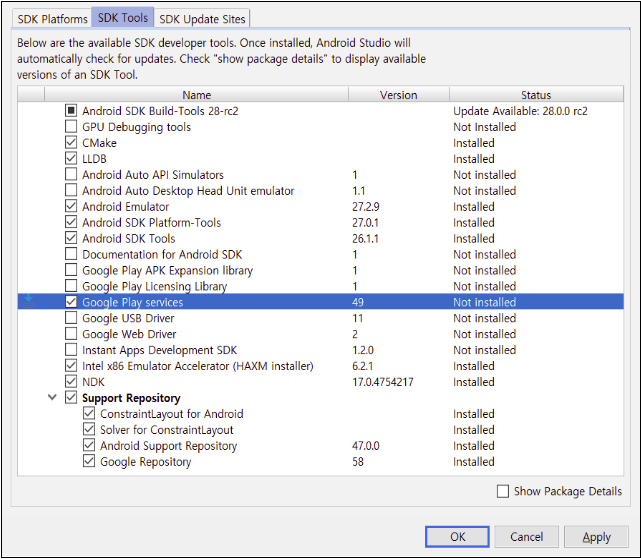Check Documentation for Android SDK checkbox

pyautogui.click(x=71, y=254)
